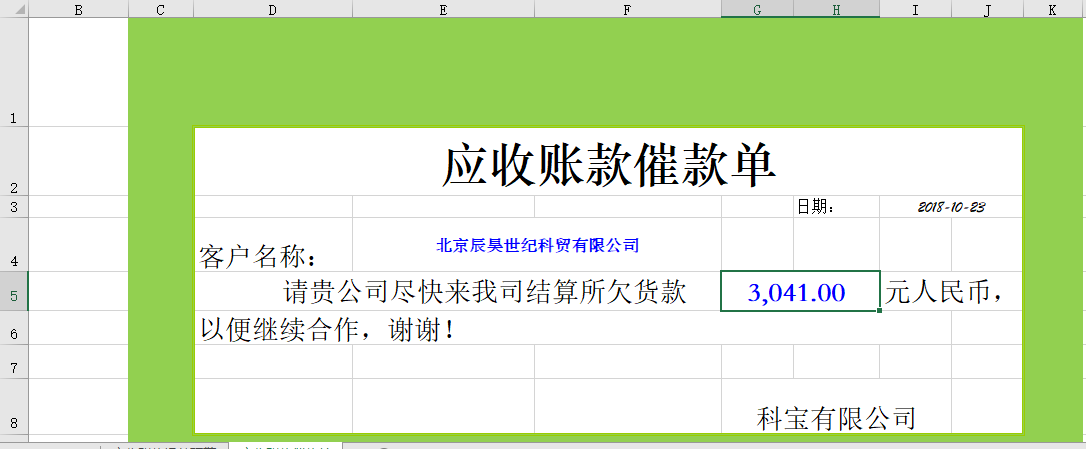Click the row 2 header
1086x449 pixels.
coord(14,161)
